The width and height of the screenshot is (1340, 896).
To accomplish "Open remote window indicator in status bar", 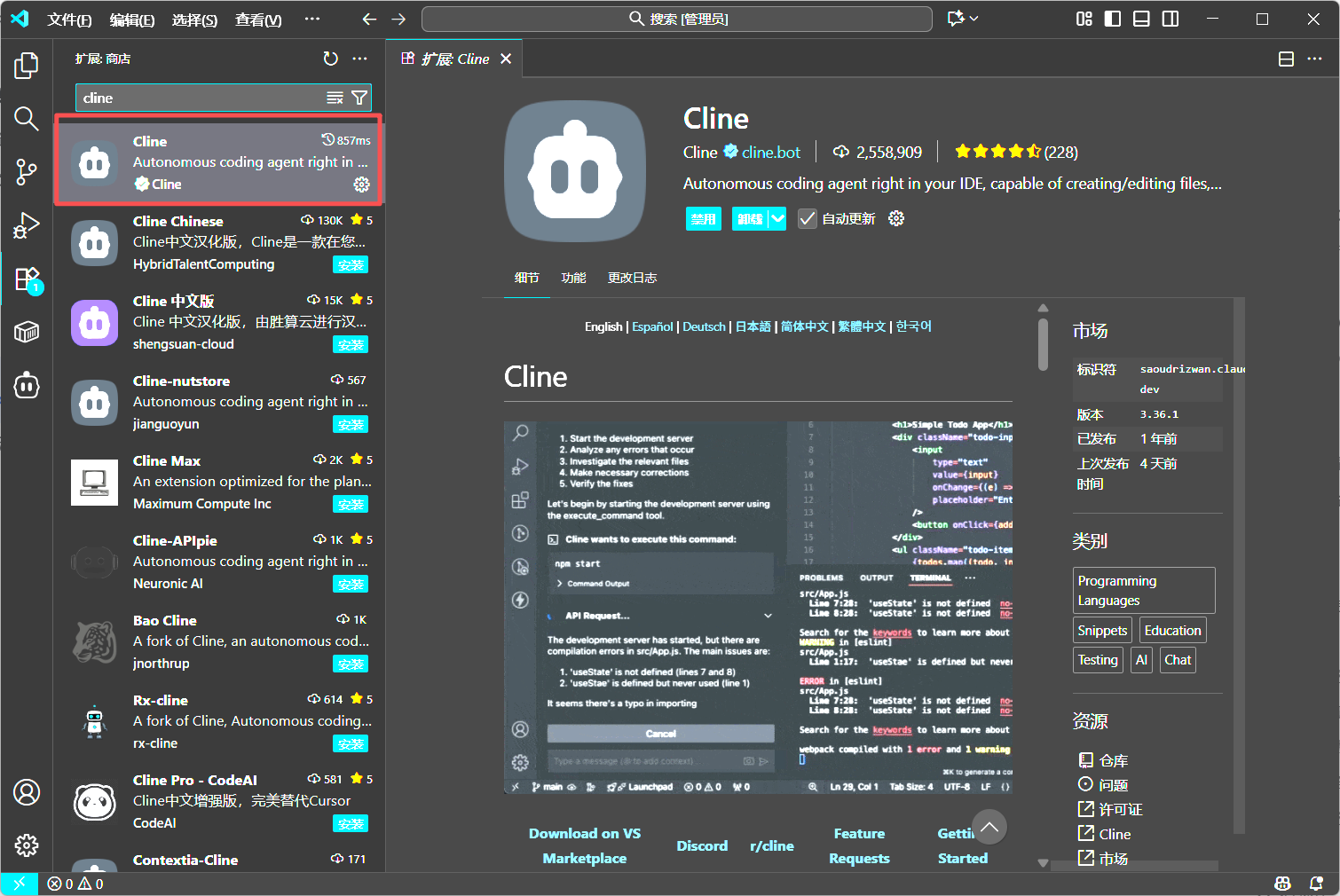I will click(x=19, y=884).
